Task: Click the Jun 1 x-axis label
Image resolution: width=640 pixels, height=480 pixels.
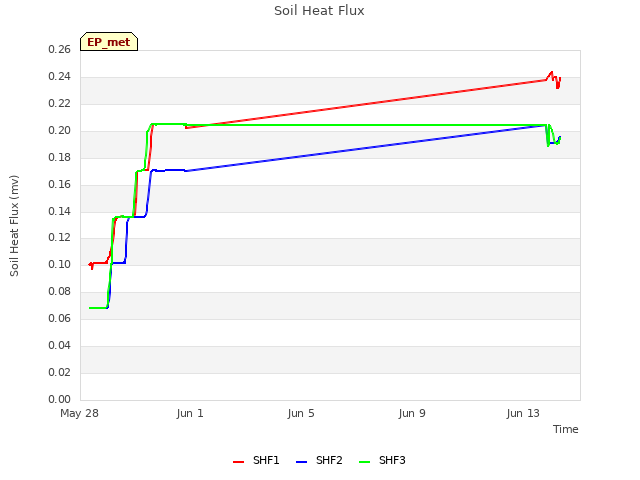Action: 190,413
